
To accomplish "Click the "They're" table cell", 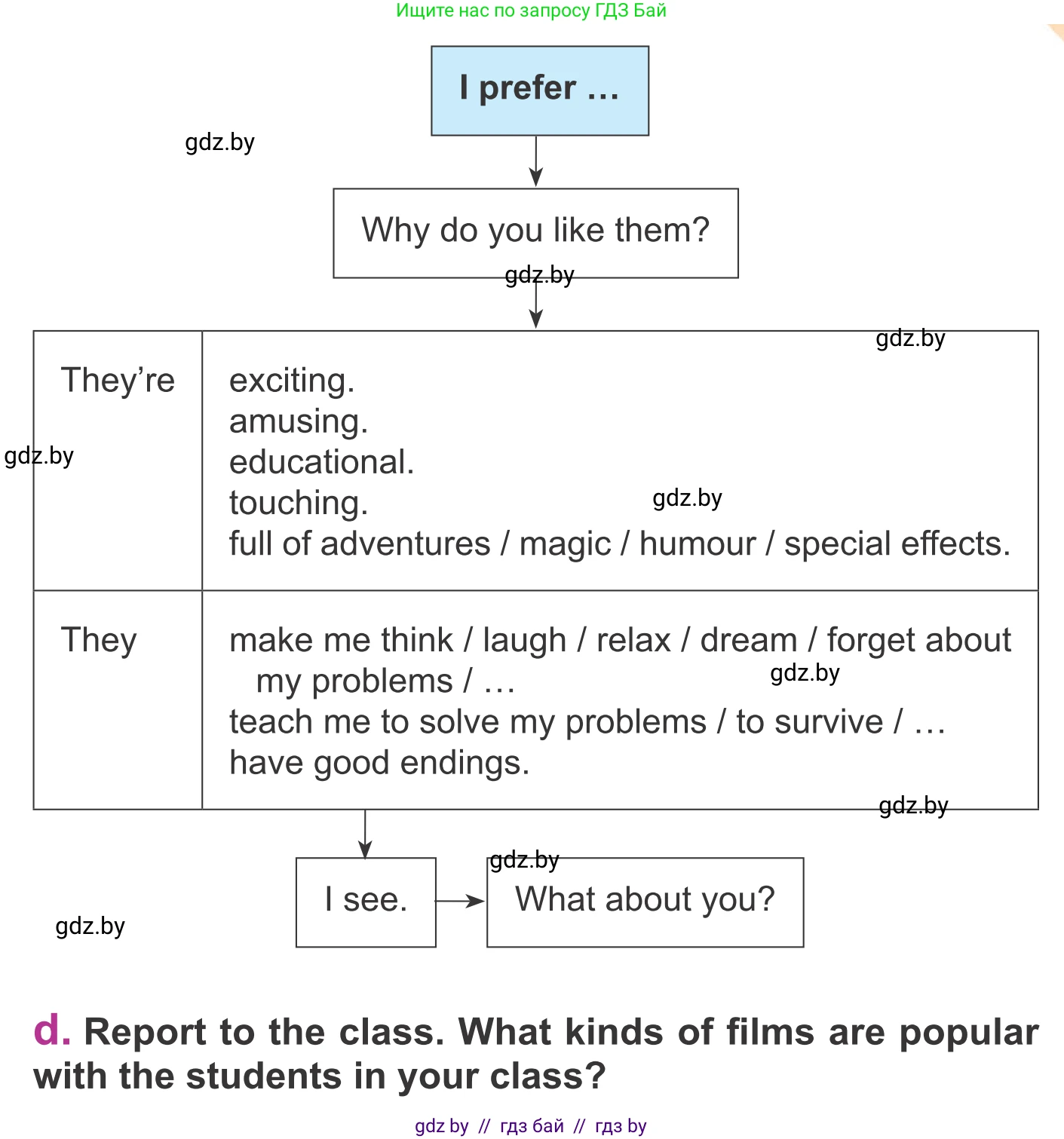I will 118,381.
